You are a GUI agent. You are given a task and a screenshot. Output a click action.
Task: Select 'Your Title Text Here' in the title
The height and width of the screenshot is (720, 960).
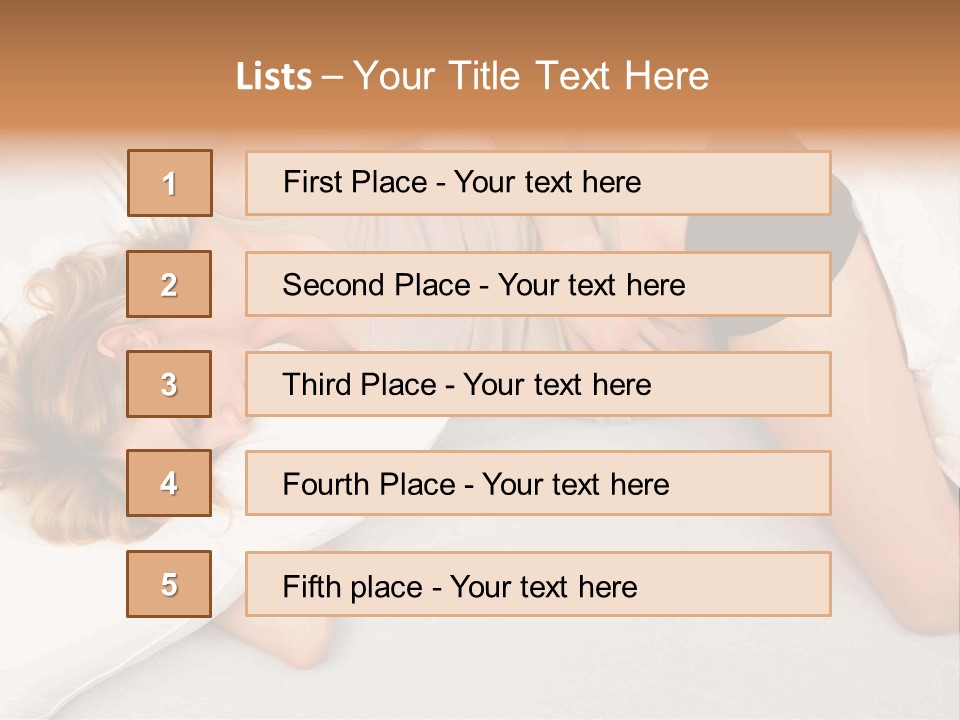tap(531, 77)
